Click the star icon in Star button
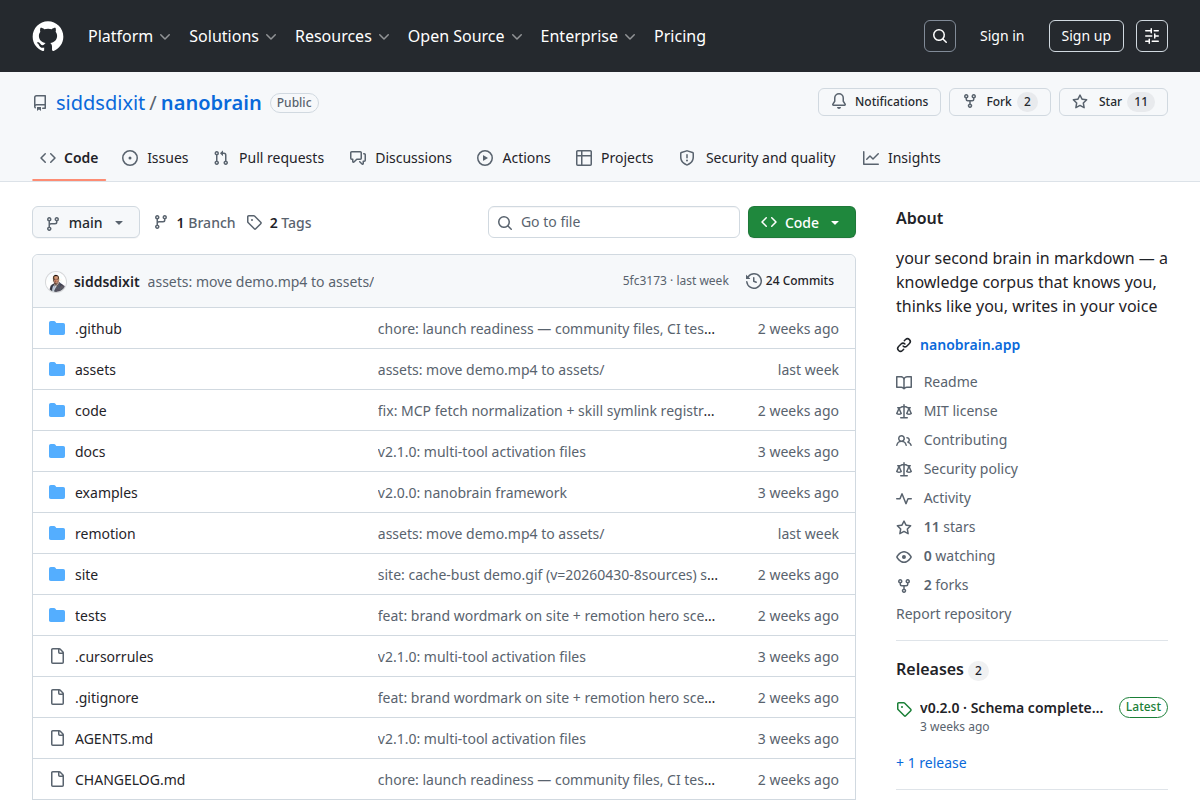 (1080, 102)
